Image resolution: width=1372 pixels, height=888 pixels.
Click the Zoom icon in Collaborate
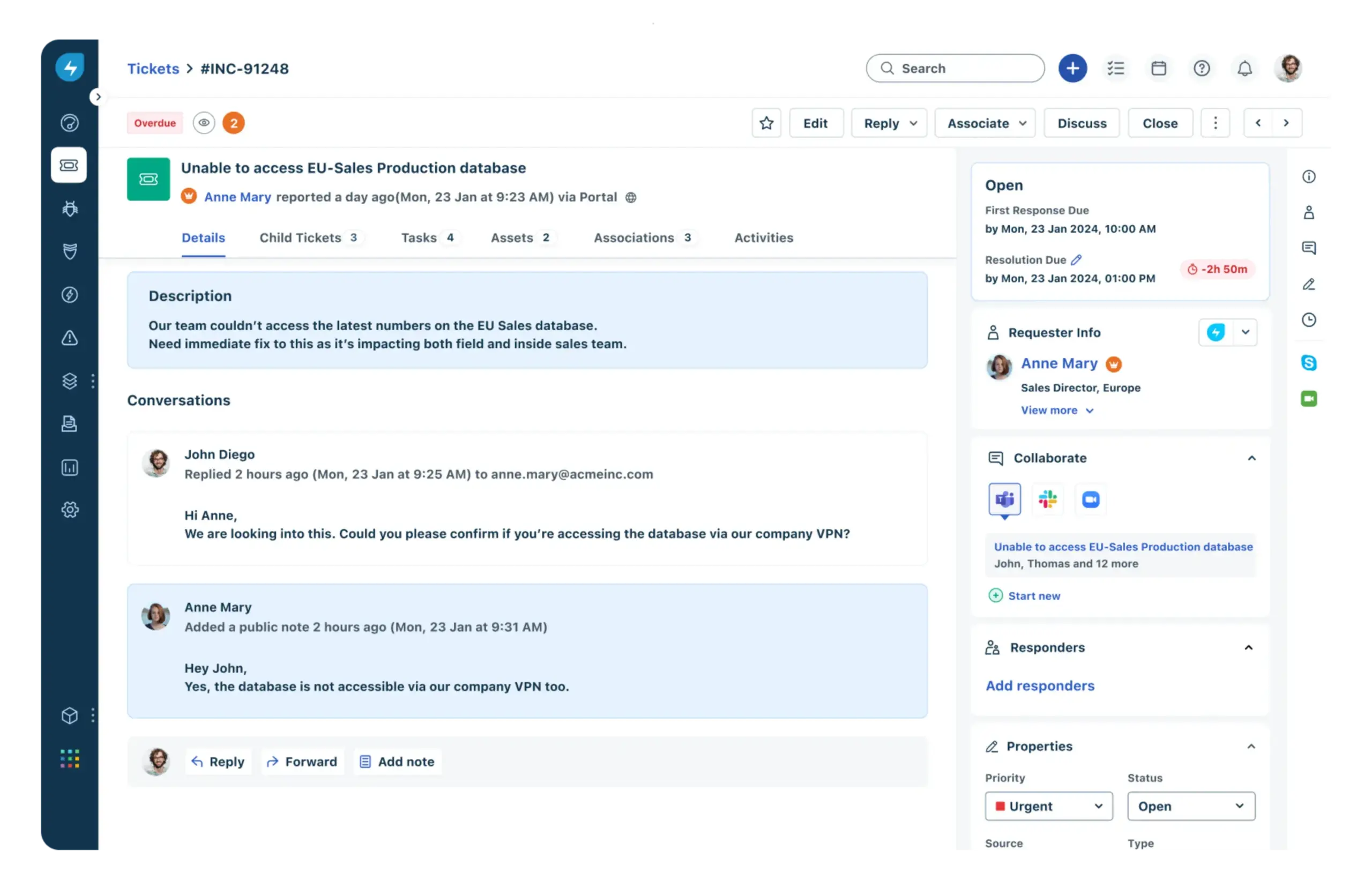(x=1090, y=499)
